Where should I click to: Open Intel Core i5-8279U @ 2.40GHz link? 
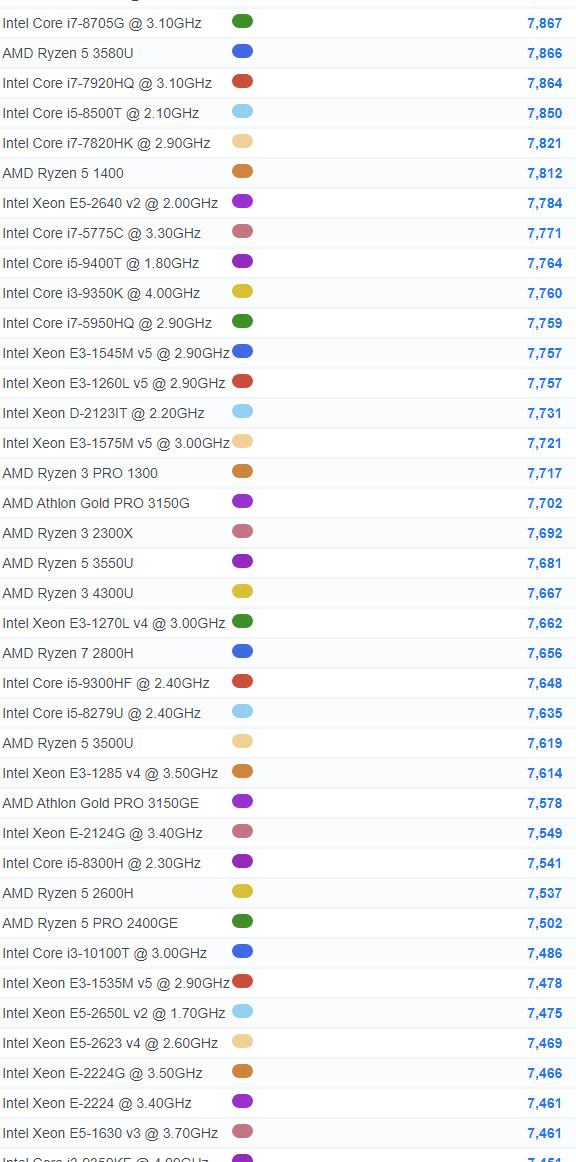coord(102,713)
